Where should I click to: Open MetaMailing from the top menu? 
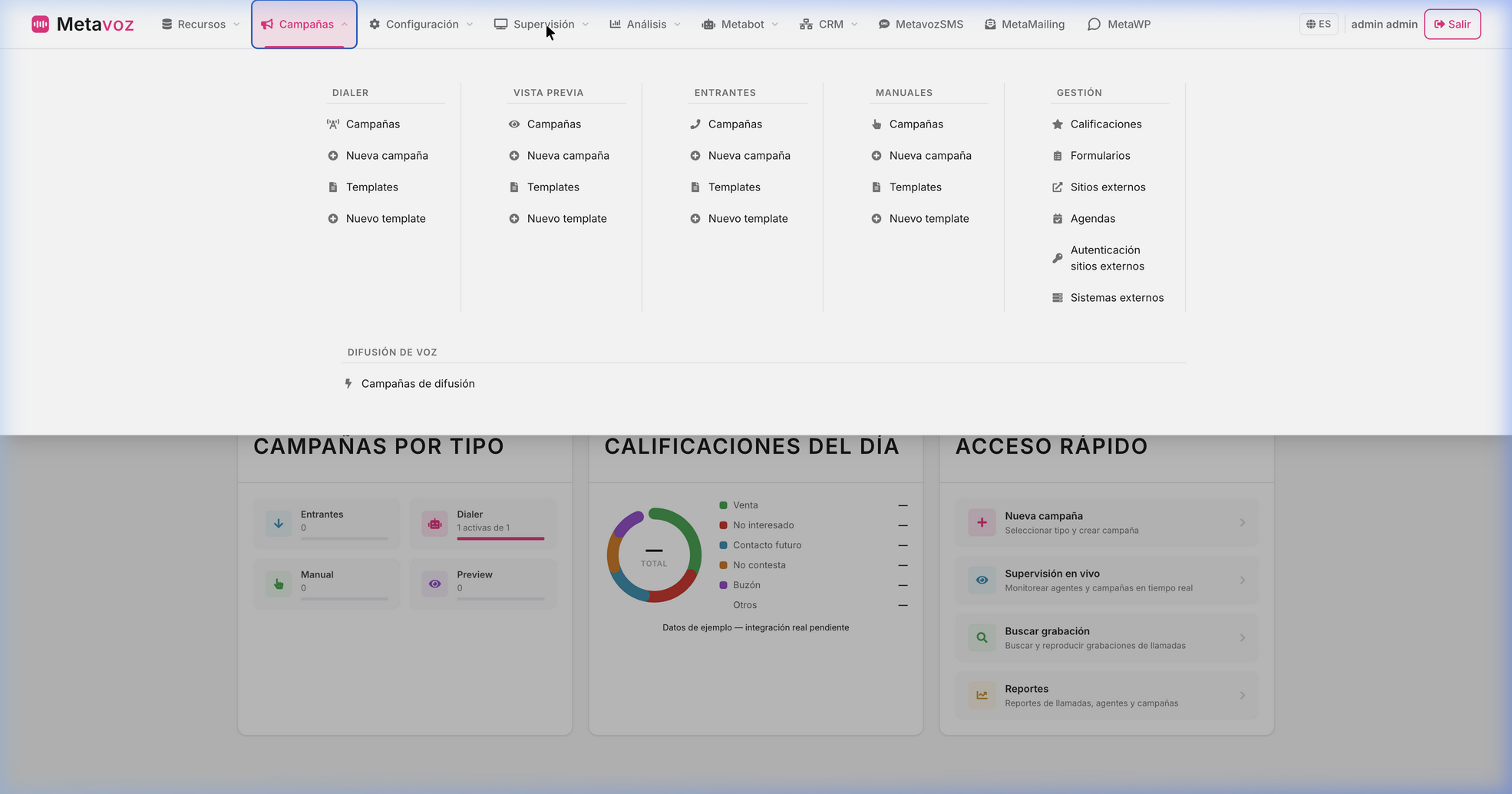[x=1025, y=25]
